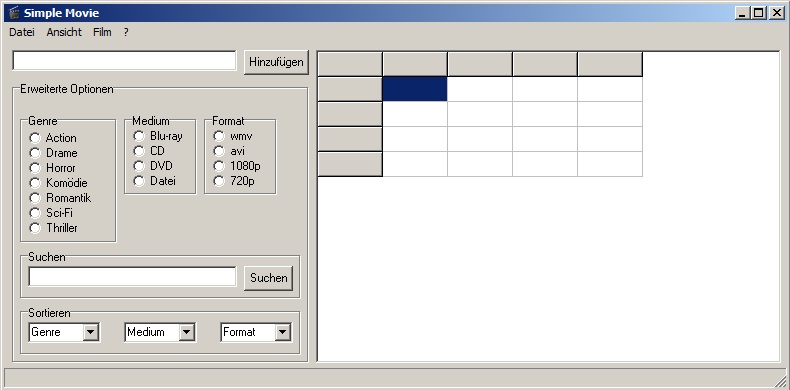790x390 pixels.
Task: Click the Hinzufügen button
Action: [276, 62]
